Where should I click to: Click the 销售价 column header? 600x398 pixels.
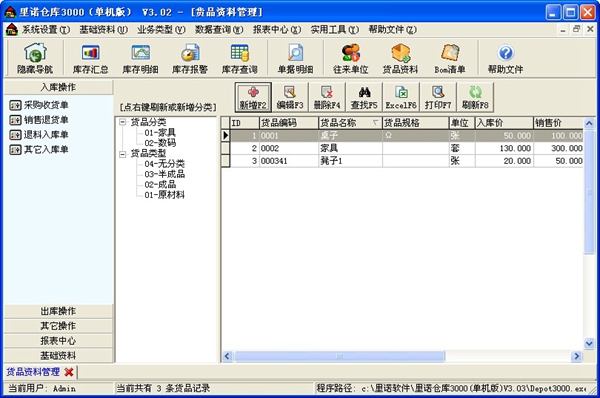click(559, 123)
